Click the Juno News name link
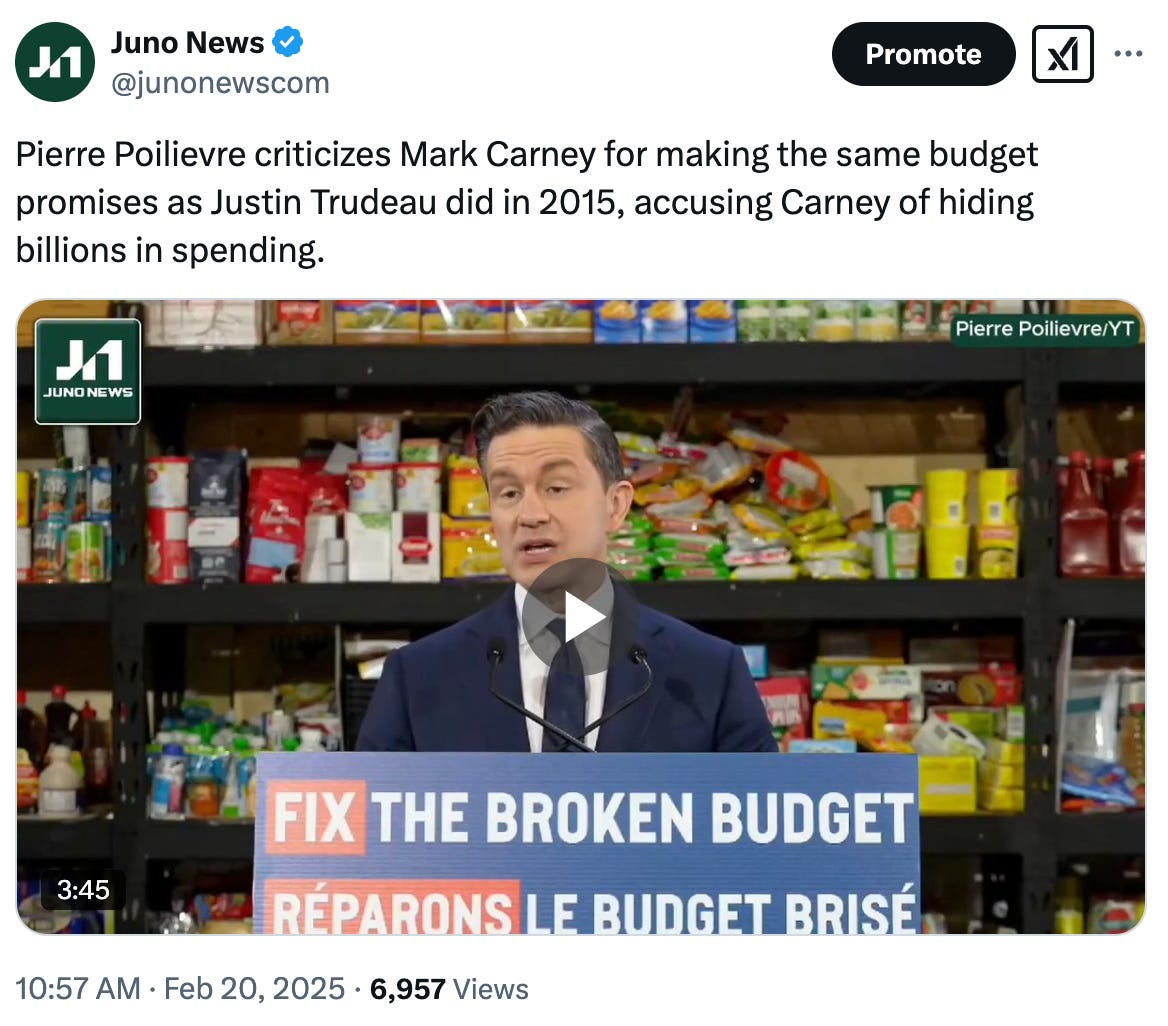Viewport: 1168px width, 1026px height. point(187,42)
